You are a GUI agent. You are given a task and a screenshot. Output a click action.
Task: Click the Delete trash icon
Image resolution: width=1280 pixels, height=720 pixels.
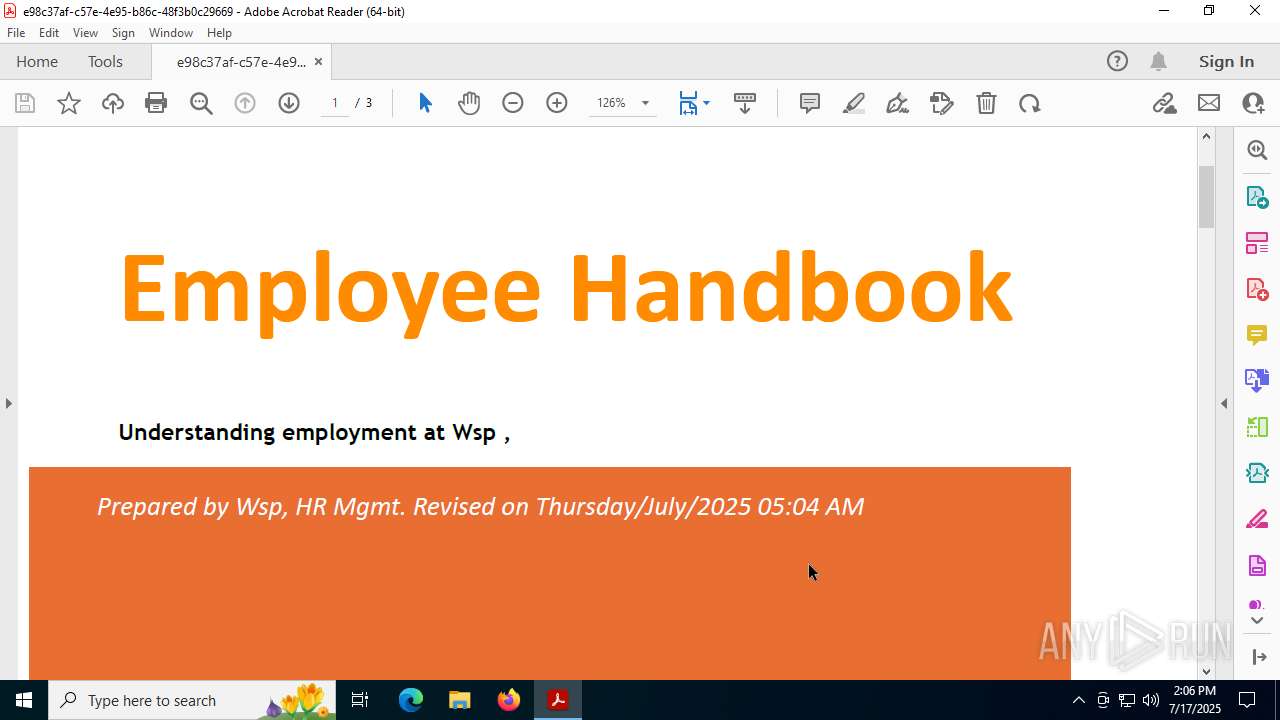click(x=986, y=103)
